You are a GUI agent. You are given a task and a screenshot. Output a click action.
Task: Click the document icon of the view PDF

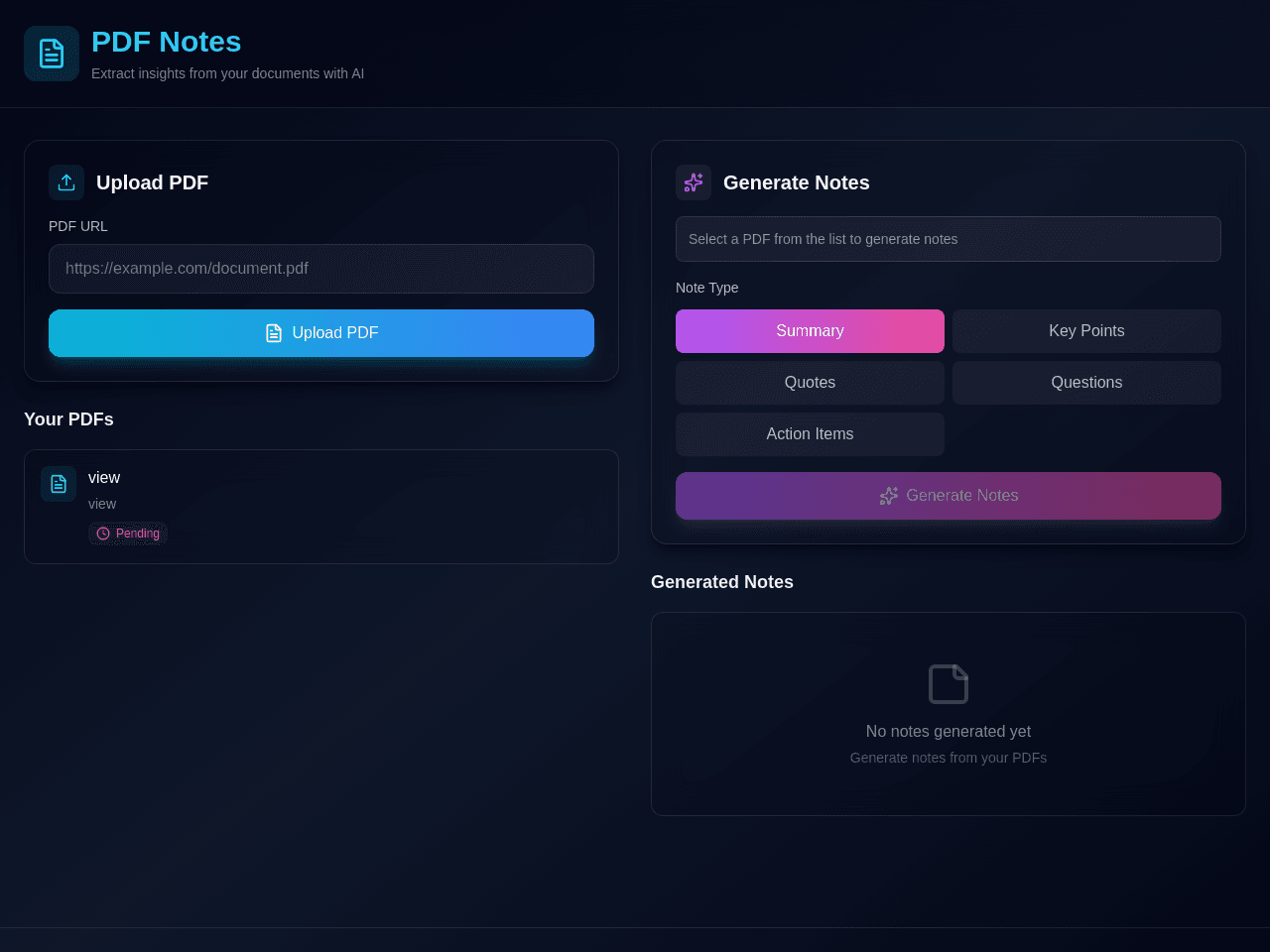(x=59, y=484)
